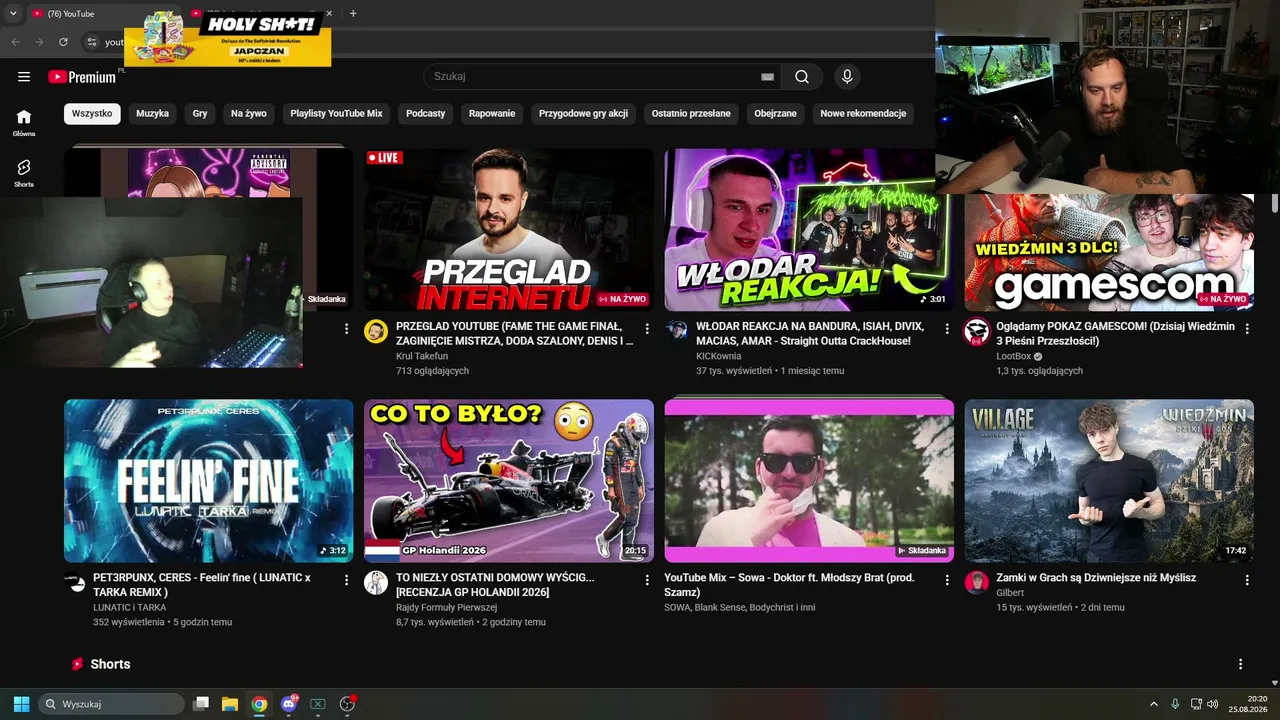The height and width of the screenshot is (720, 1280).
Task: Open PRZEGLAD YOUTUBE video title link
Action: point(514,334)
